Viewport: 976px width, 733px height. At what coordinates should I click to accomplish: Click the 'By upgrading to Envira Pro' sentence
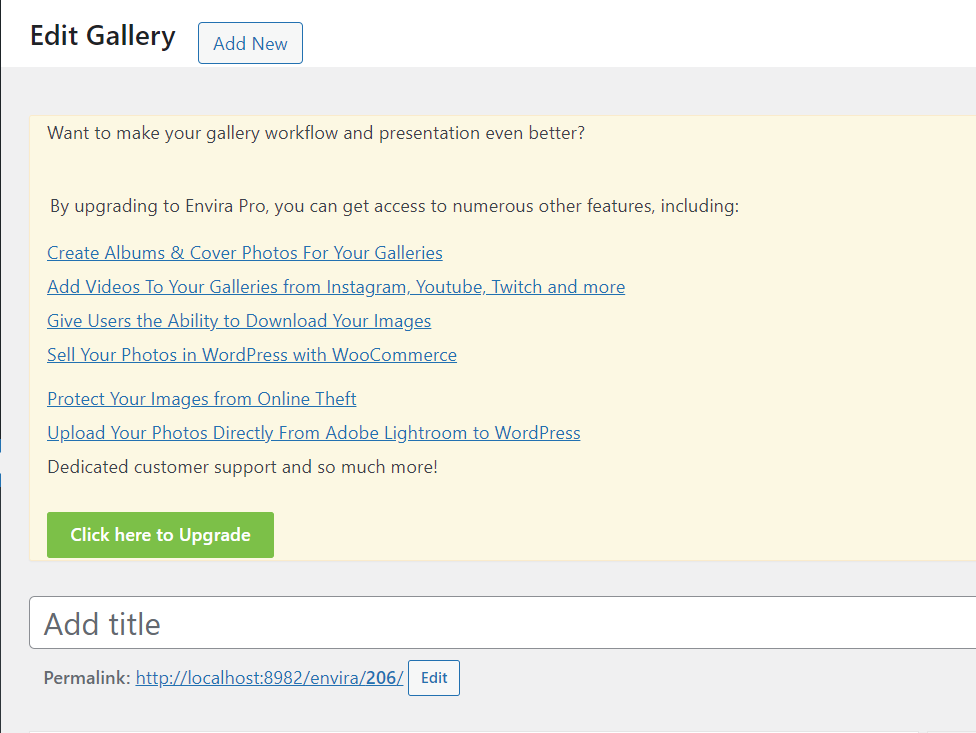click(394, 207)
